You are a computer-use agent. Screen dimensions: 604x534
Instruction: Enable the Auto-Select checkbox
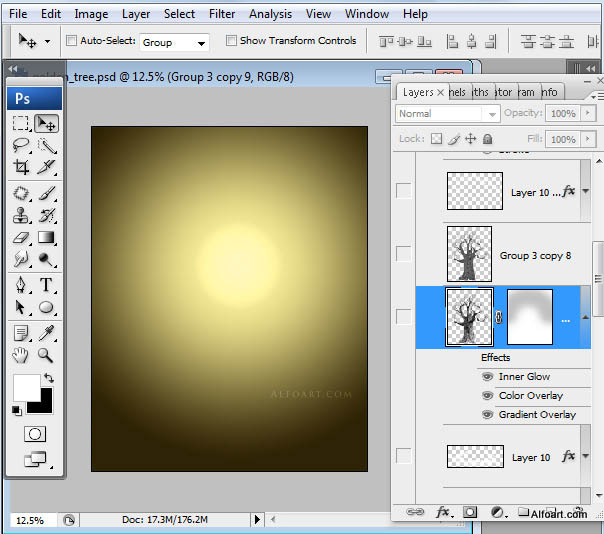pyautogui.click(x=71, y=41)
